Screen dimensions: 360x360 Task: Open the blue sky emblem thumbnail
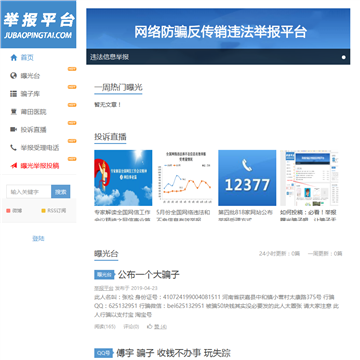click(x=123, y=178)
